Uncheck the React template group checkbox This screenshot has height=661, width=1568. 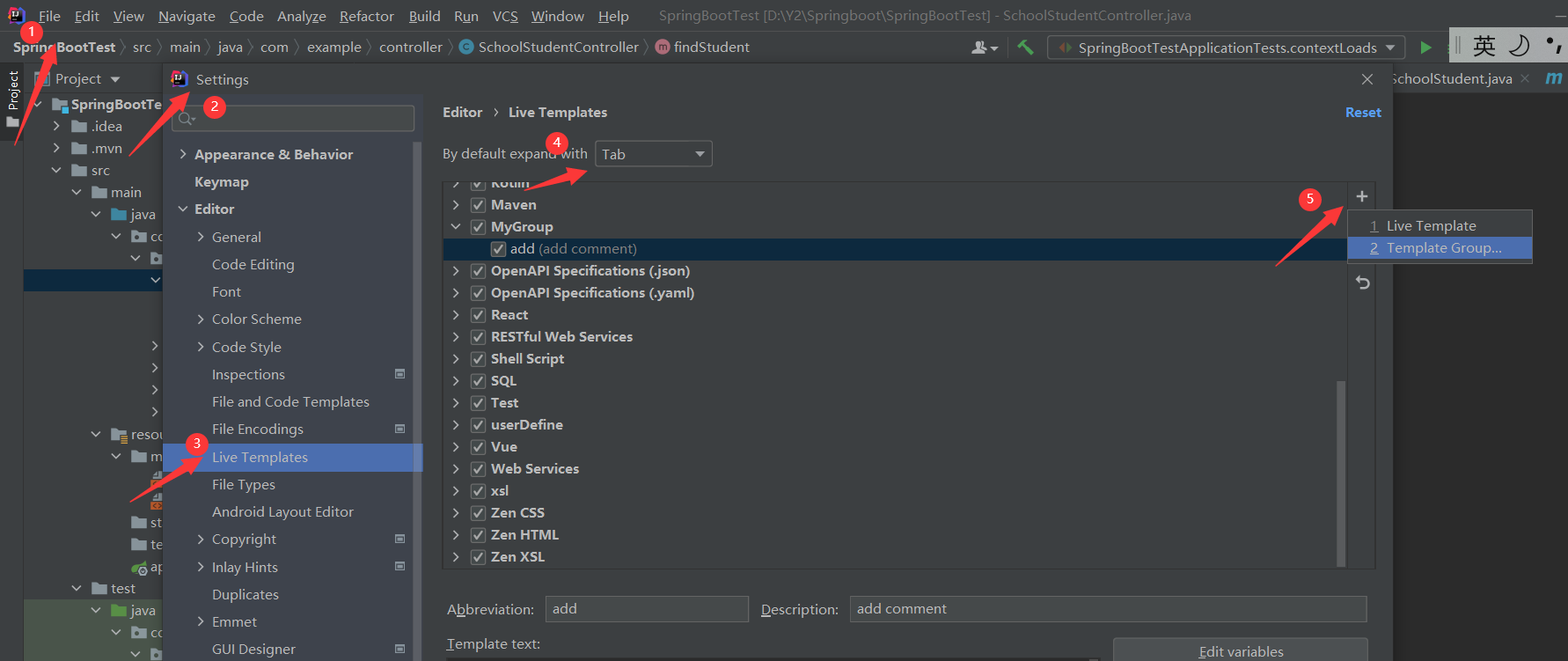coord(478,315)
